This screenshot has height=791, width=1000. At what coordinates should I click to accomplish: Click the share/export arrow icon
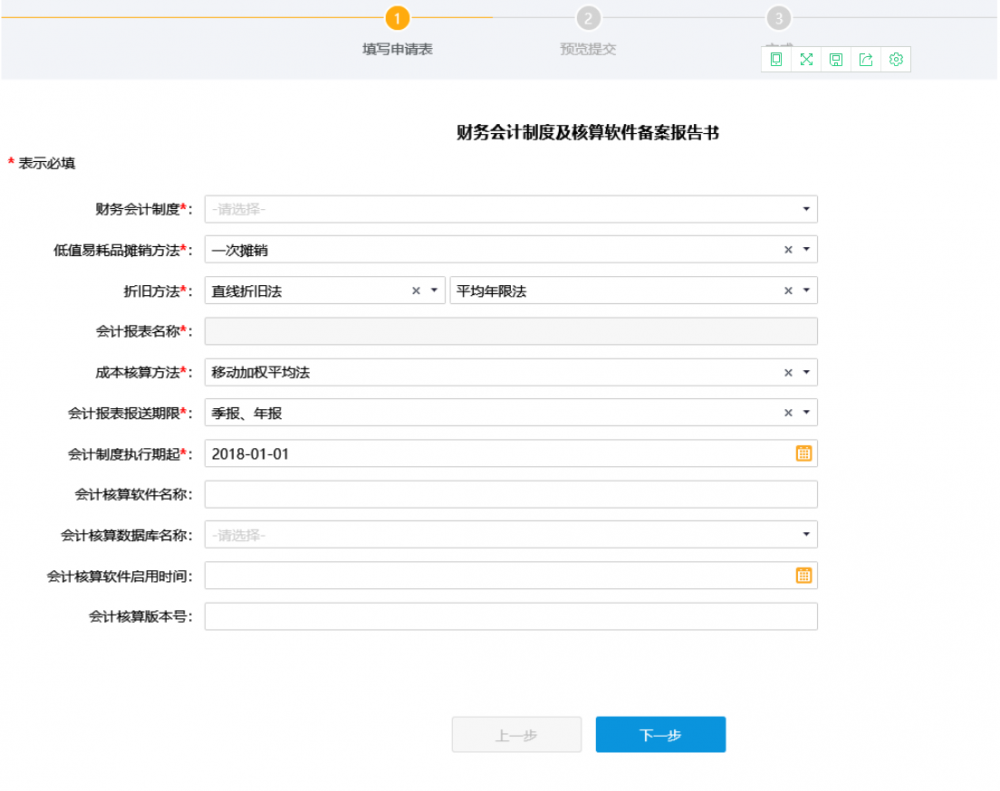[866, 60]
